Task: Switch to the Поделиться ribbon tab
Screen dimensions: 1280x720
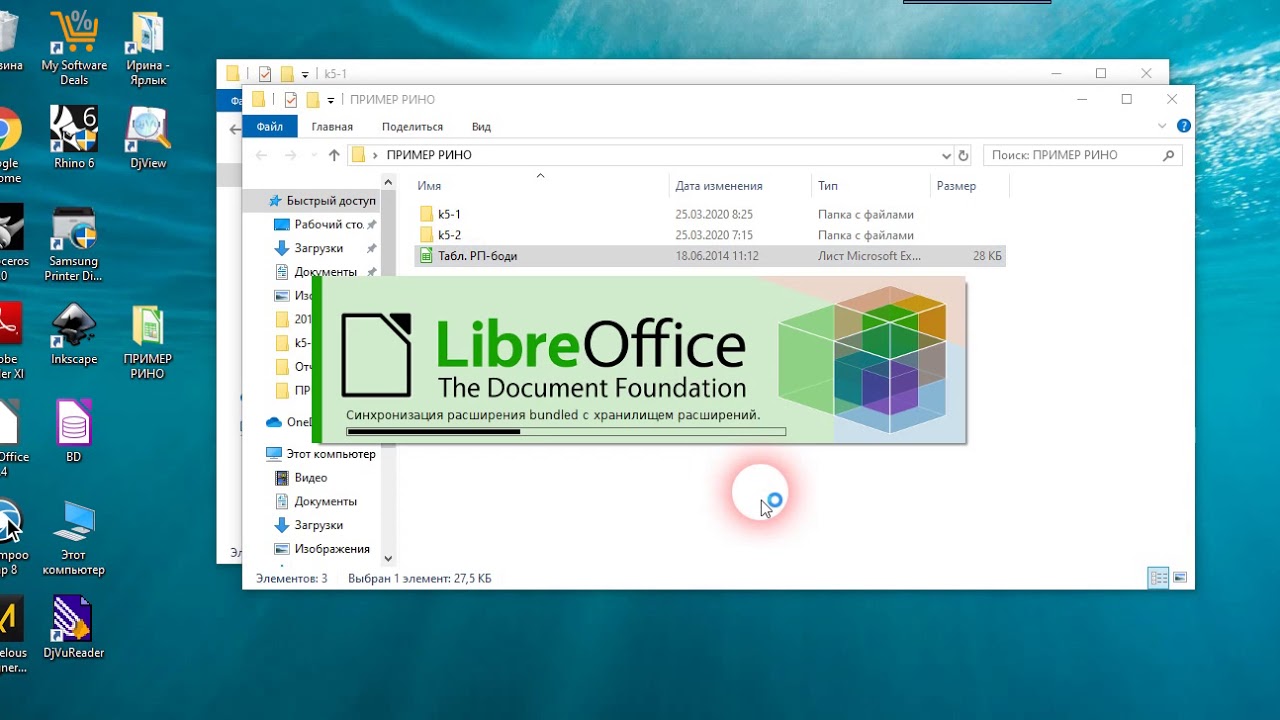Action: tap(412, 127)
